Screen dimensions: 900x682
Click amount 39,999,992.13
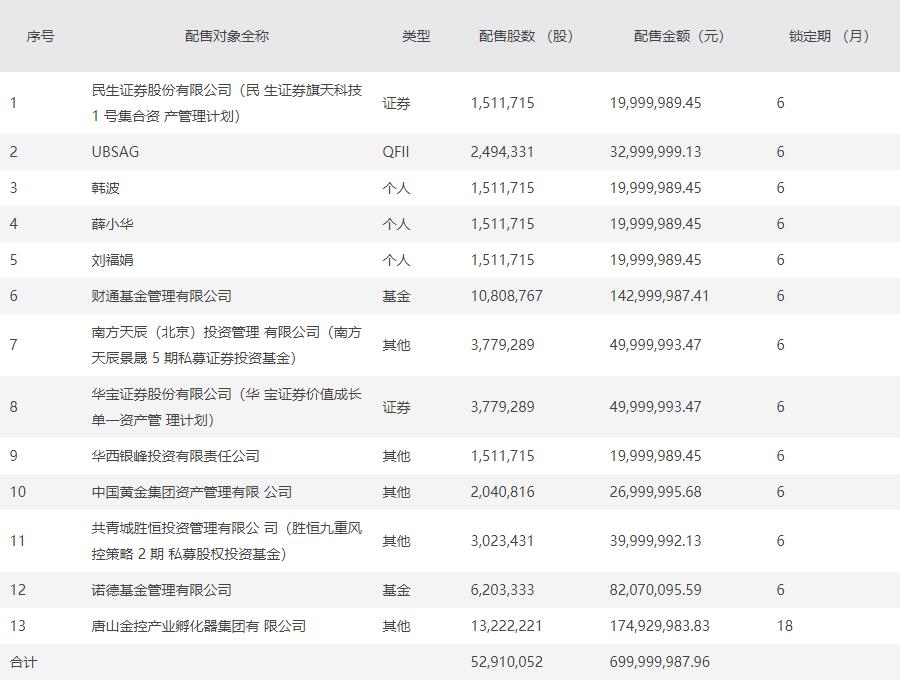coord(655,541)
